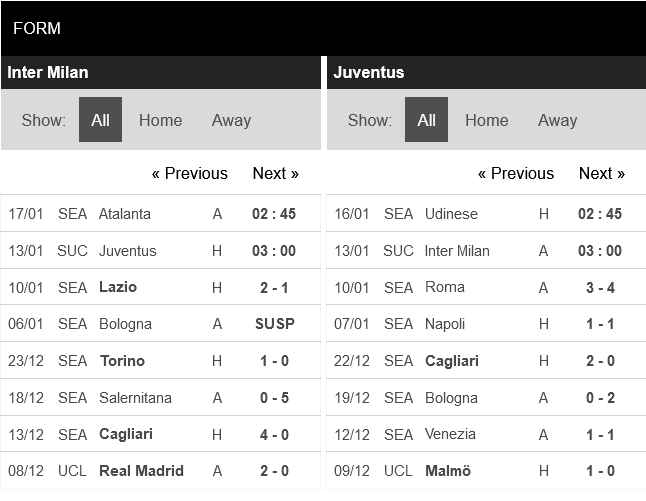Image resolution: width=646 pixels, height=501 pixels.
Task: Click the All filter in Inter Milan panel
Action: click(x=100, y=120)
